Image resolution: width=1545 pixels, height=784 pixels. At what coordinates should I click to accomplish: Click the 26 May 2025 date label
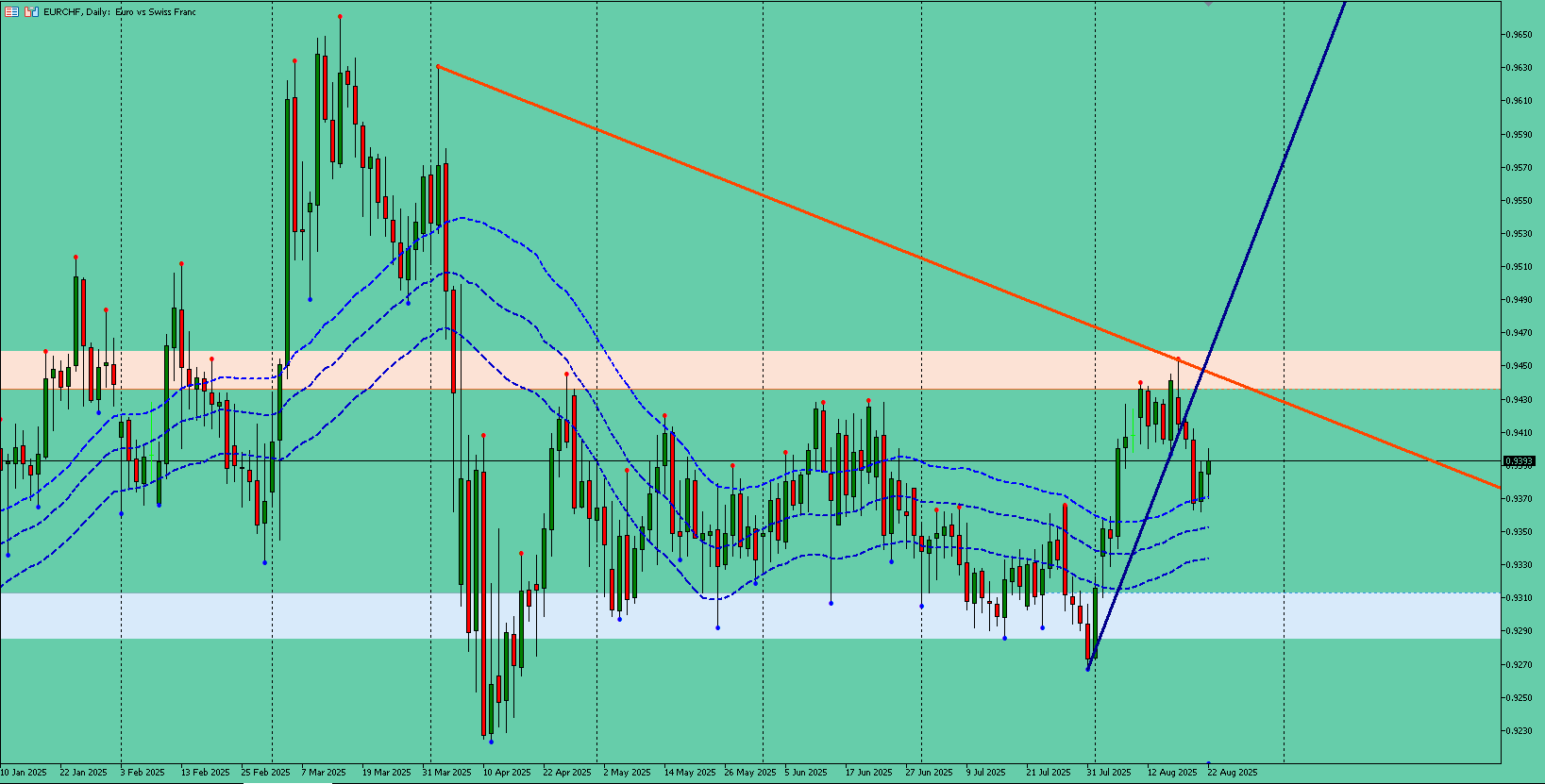(749, 773)
